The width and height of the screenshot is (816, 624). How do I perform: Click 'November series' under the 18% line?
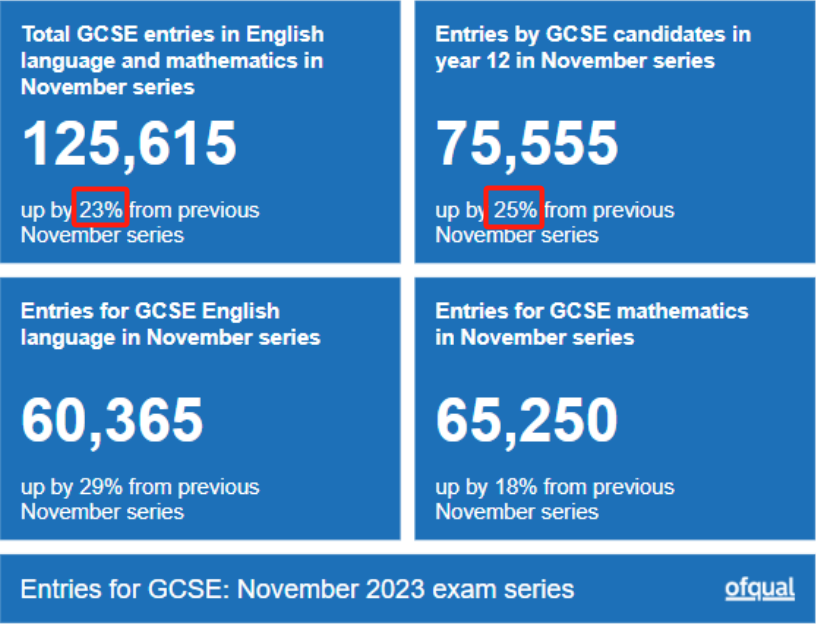(x=517, y=512)
